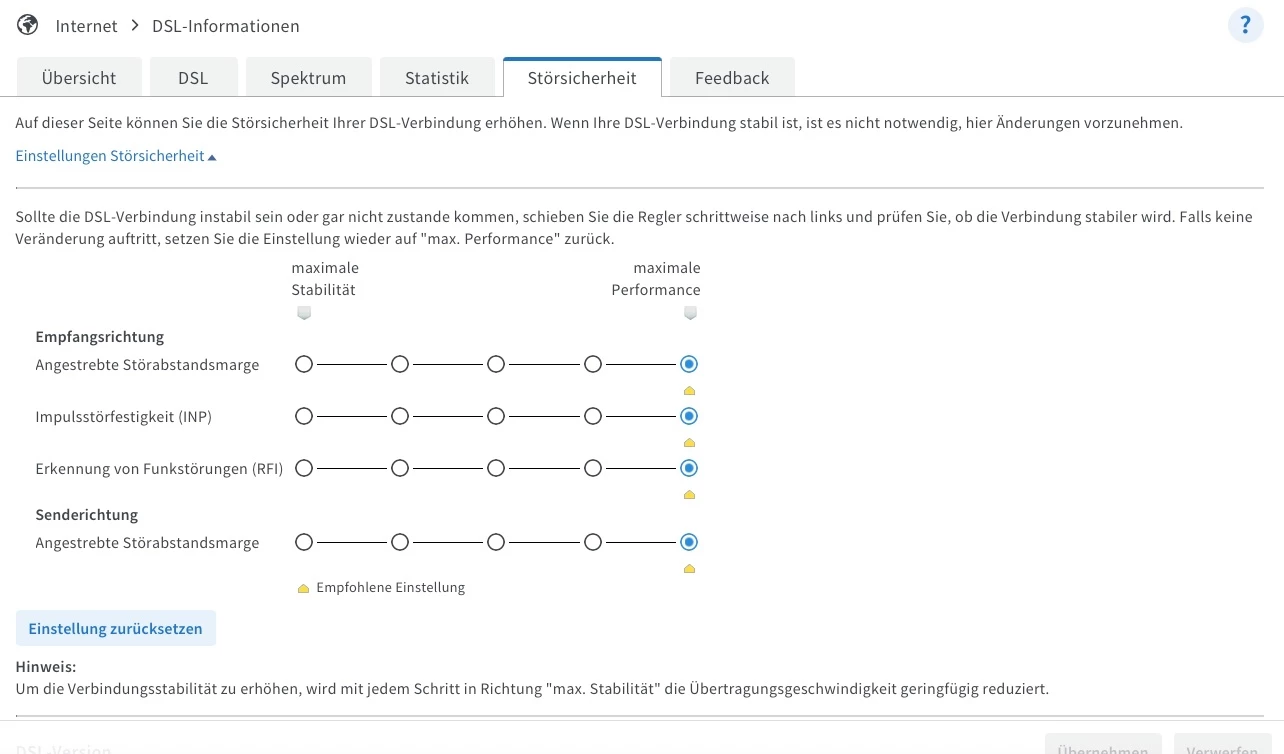
Task: Click yellow recommended marker below RFI row
Action: pos(689,494)
